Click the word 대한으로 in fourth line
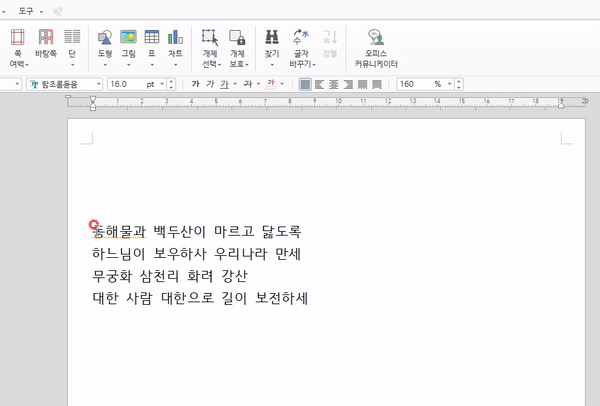Viewport: 600px width, 406px height. (x=188, y=298)
